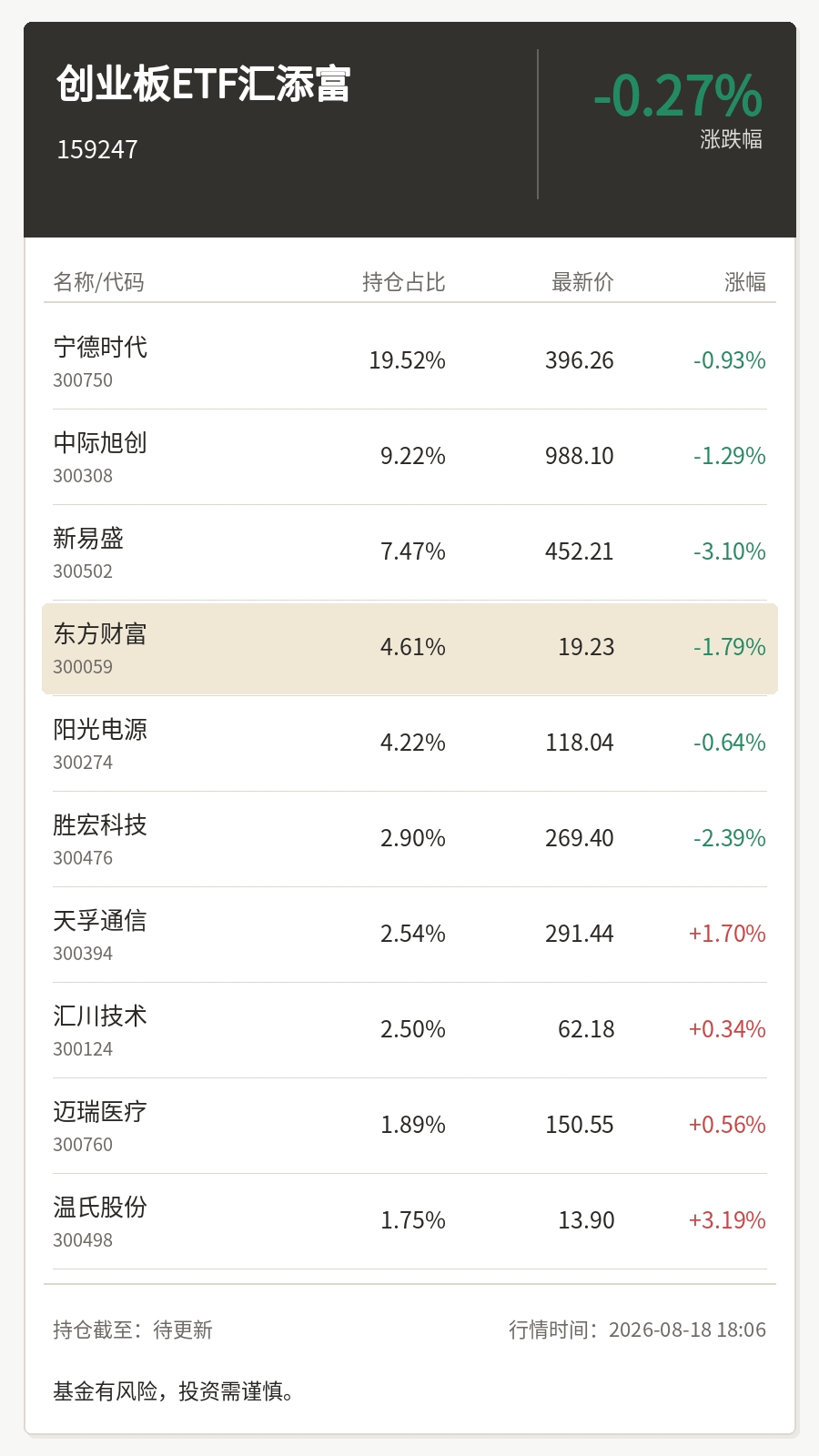The width and height of the screenshot is (819, 1456).
Task: Click the 持仓截至 待更新 footer text
Action: point(133,1330)
